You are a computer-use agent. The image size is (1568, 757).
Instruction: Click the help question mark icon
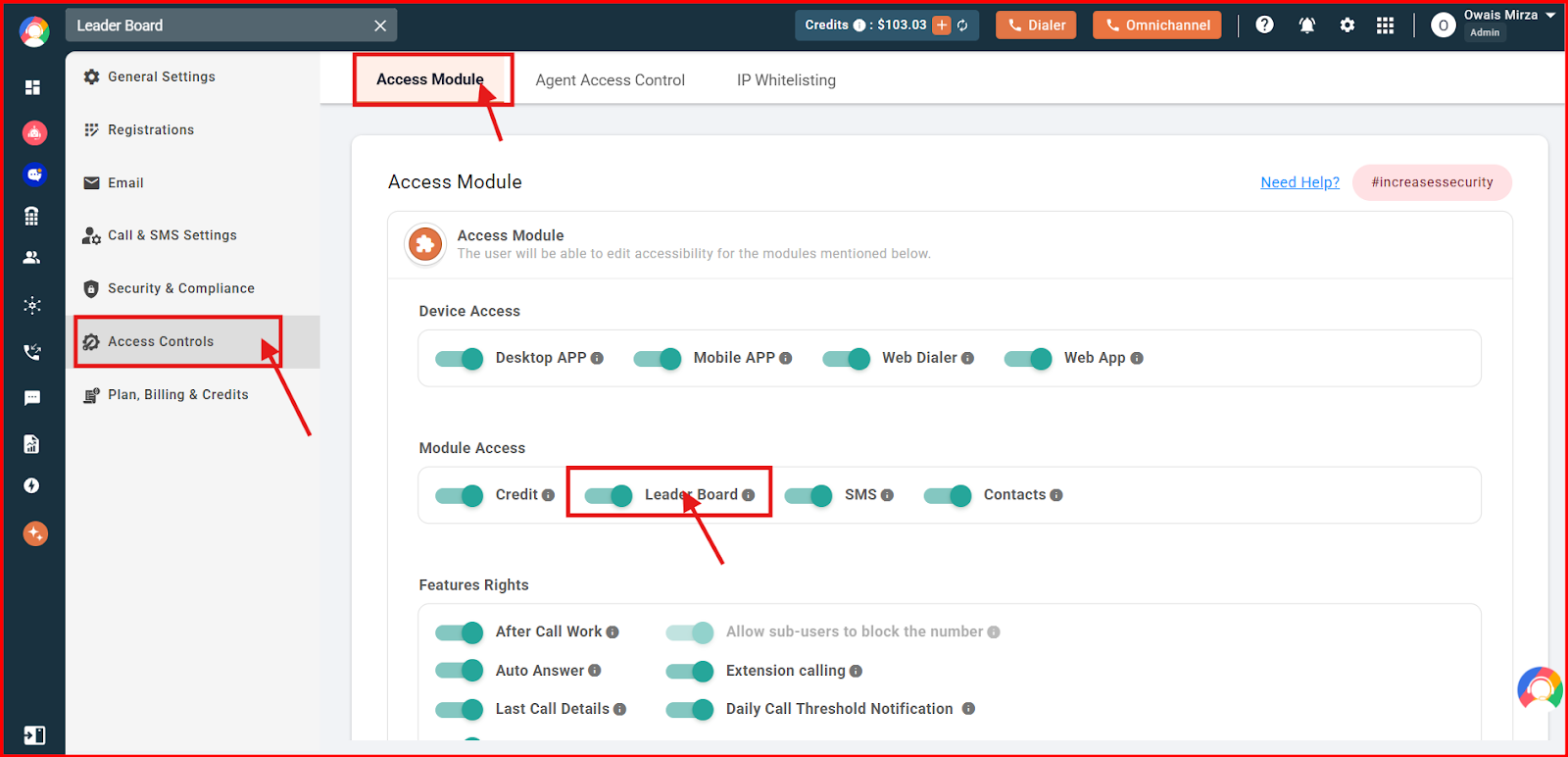1264,25
